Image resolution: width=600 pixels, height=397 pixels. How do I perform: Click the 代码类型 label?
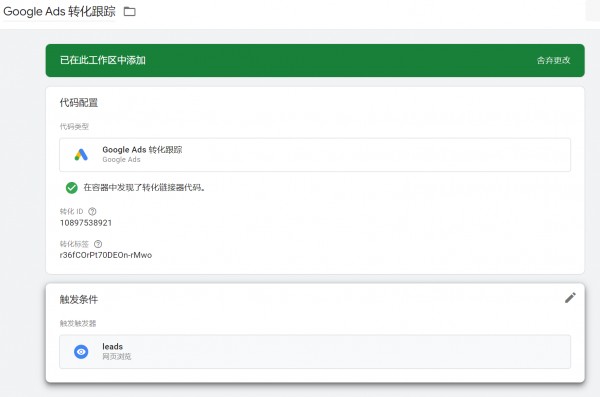pos(74,126)
